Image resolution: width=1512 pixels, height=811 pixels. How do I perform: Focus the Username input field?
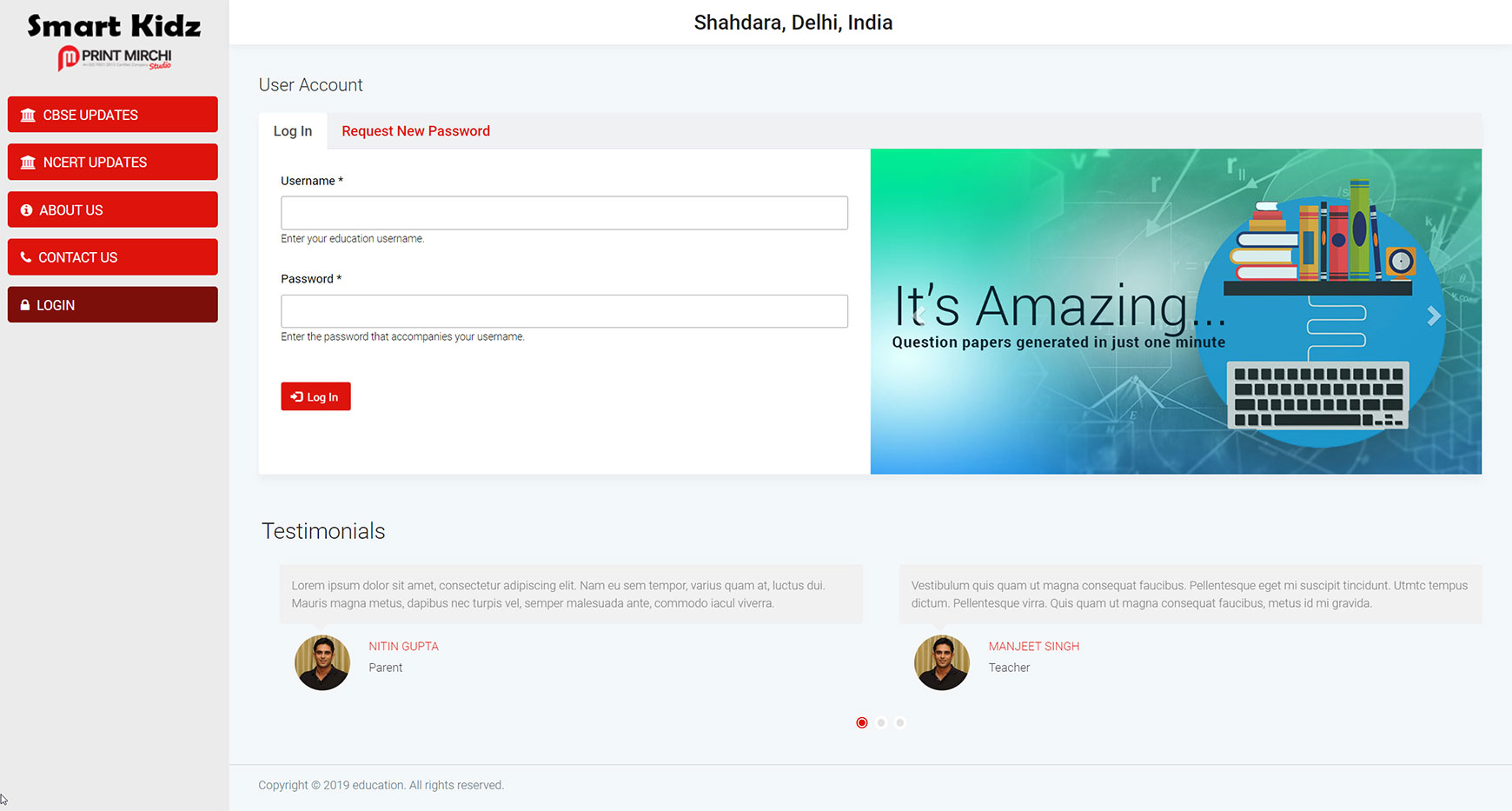564,213
